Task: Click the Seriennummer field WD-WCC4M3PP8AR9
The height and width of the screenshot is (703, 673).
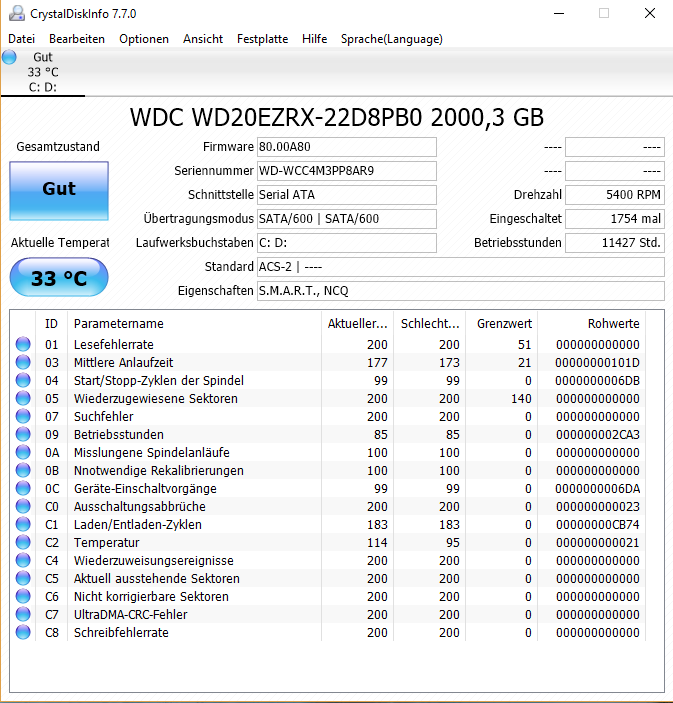Action: click(347, 171)
